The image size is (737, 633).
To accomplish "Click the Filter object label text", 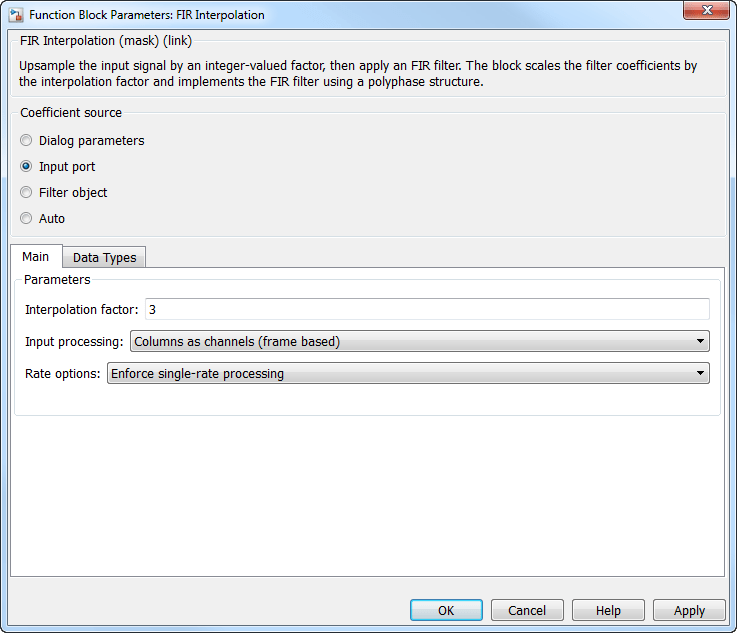I will [x=73, y=193].
